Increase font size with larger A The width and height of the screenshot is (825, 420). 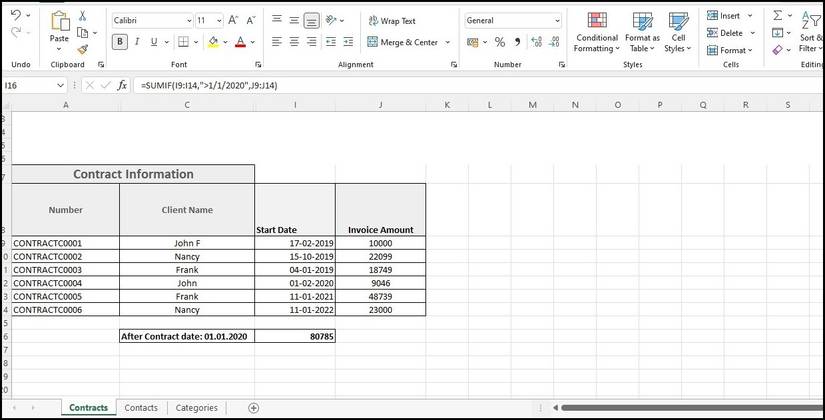coord(233,21)
